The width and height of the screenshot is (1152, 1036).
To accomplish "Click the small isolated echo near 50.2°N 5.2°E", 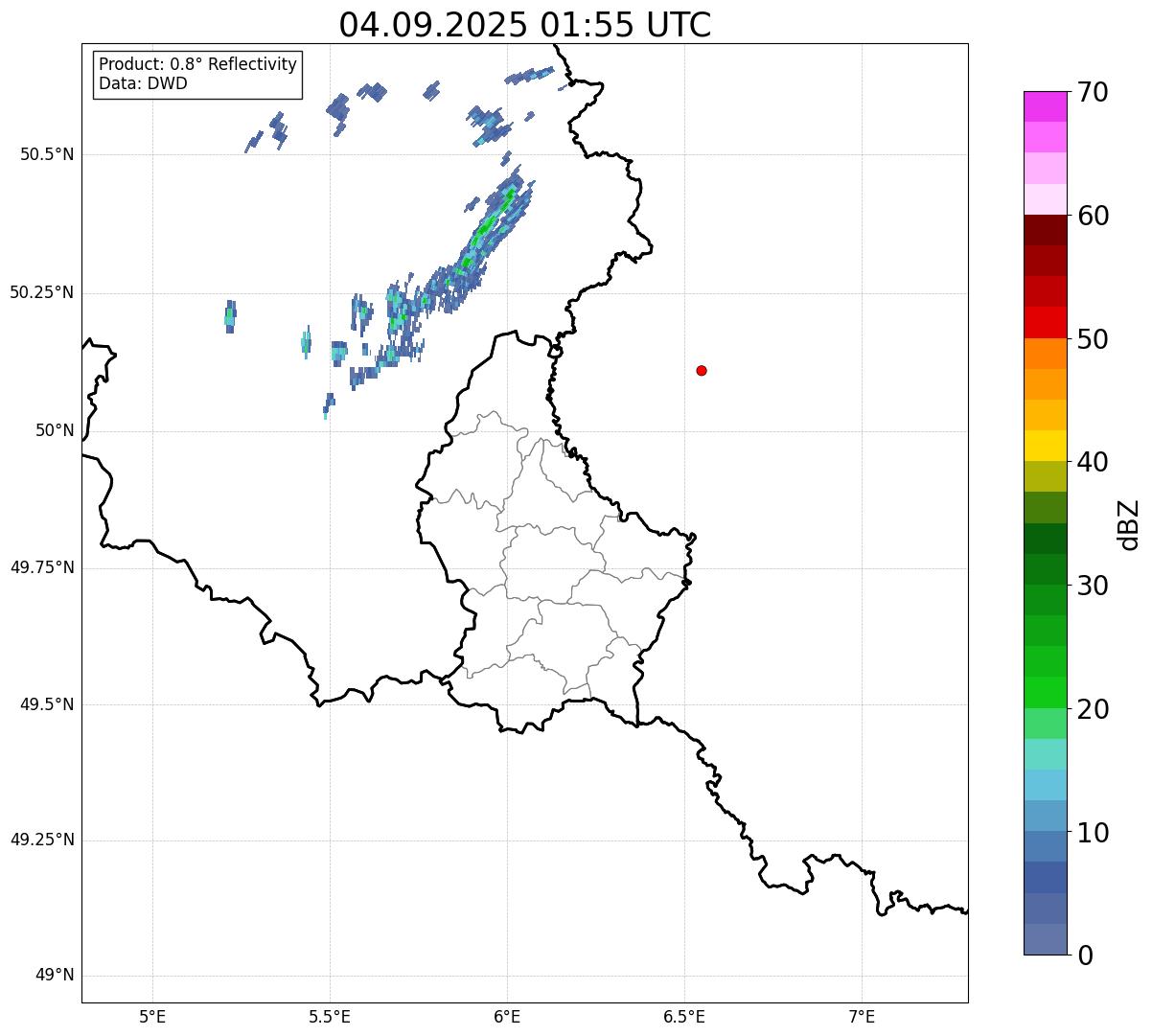I will coord(230,316).
